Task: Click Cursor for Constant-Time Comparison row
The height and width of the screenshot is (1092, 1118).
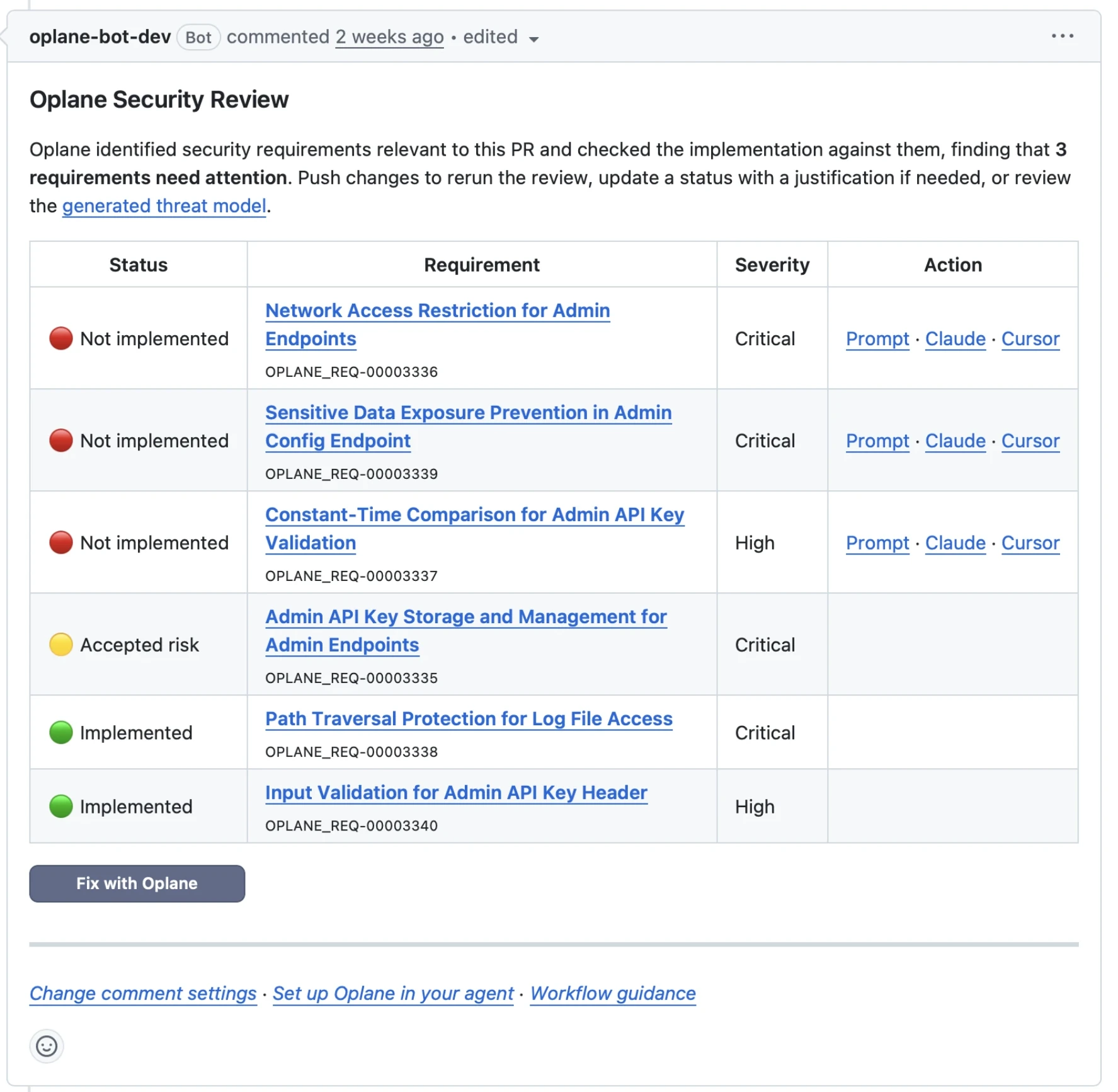Action: [1030, 543]
